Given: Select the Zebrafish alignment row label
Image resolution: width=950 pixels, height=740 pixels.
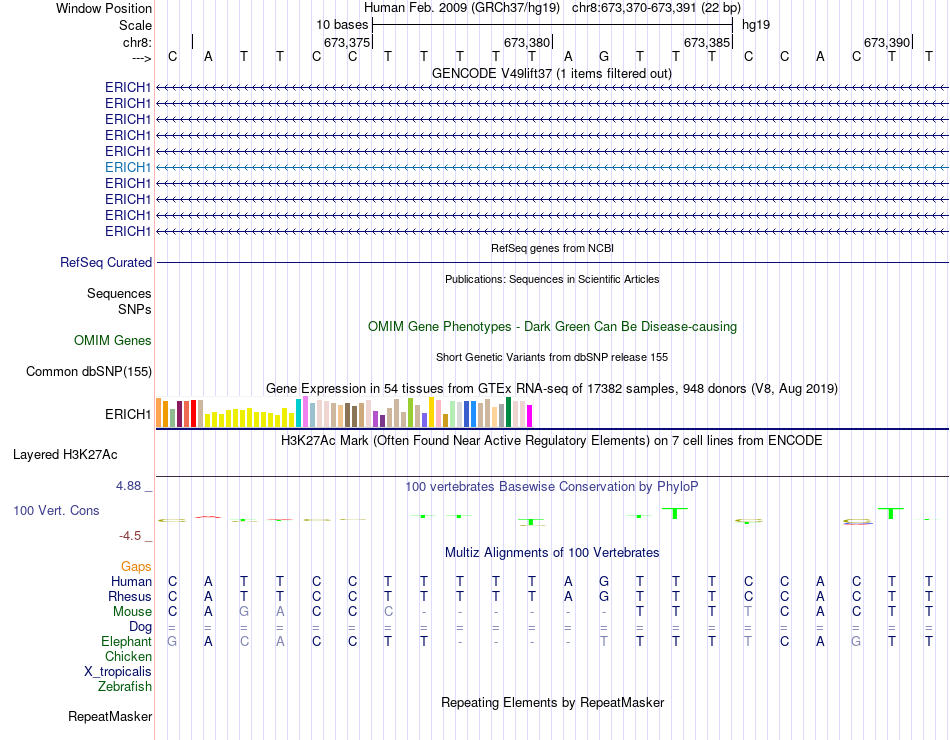Looking at the screenshot, I should coord(125,687).
